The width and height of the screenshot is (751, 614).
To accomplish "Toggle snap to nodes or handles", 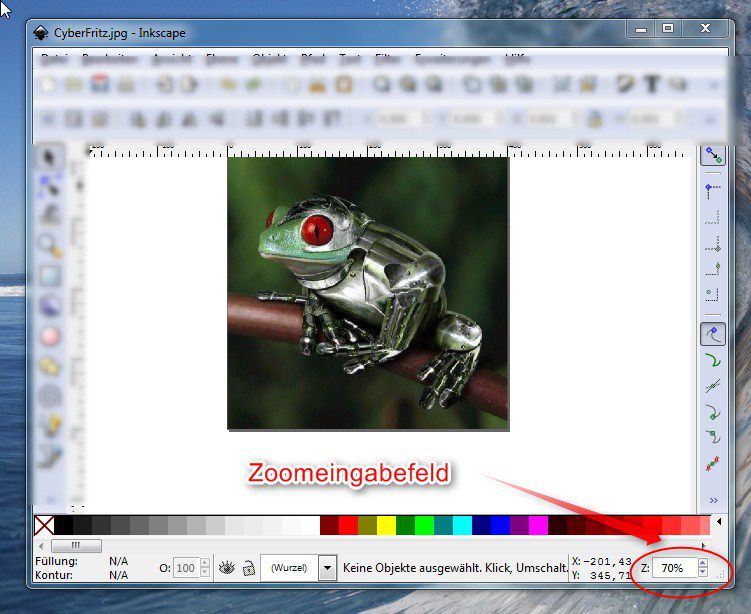I will click(x=713, y=335).
